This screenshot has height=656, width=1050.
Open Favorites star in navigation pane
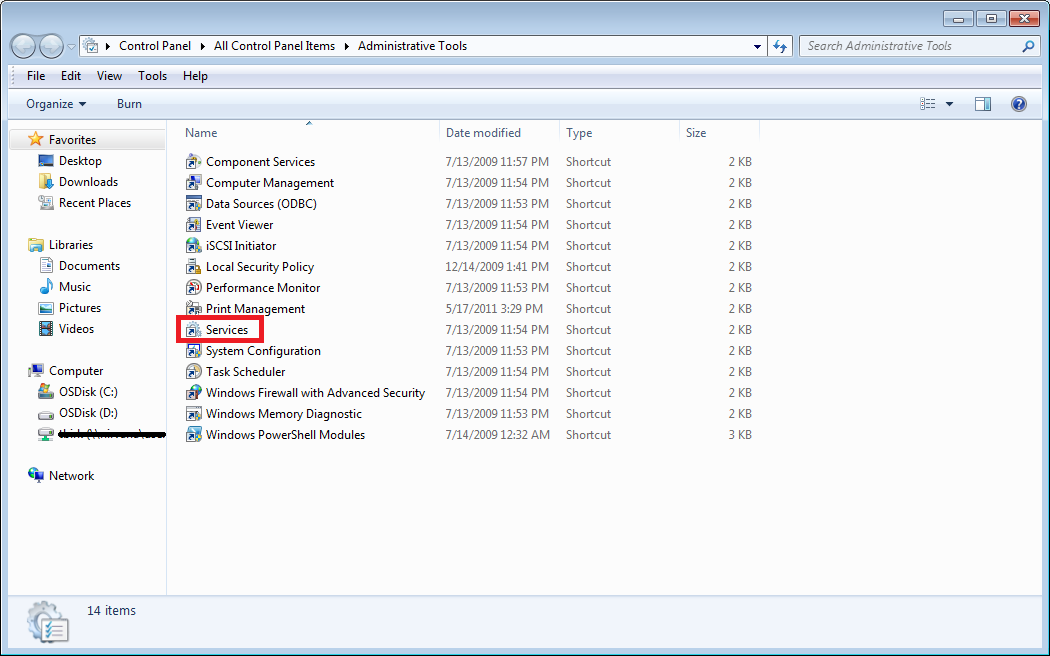[x=35, y=139]
